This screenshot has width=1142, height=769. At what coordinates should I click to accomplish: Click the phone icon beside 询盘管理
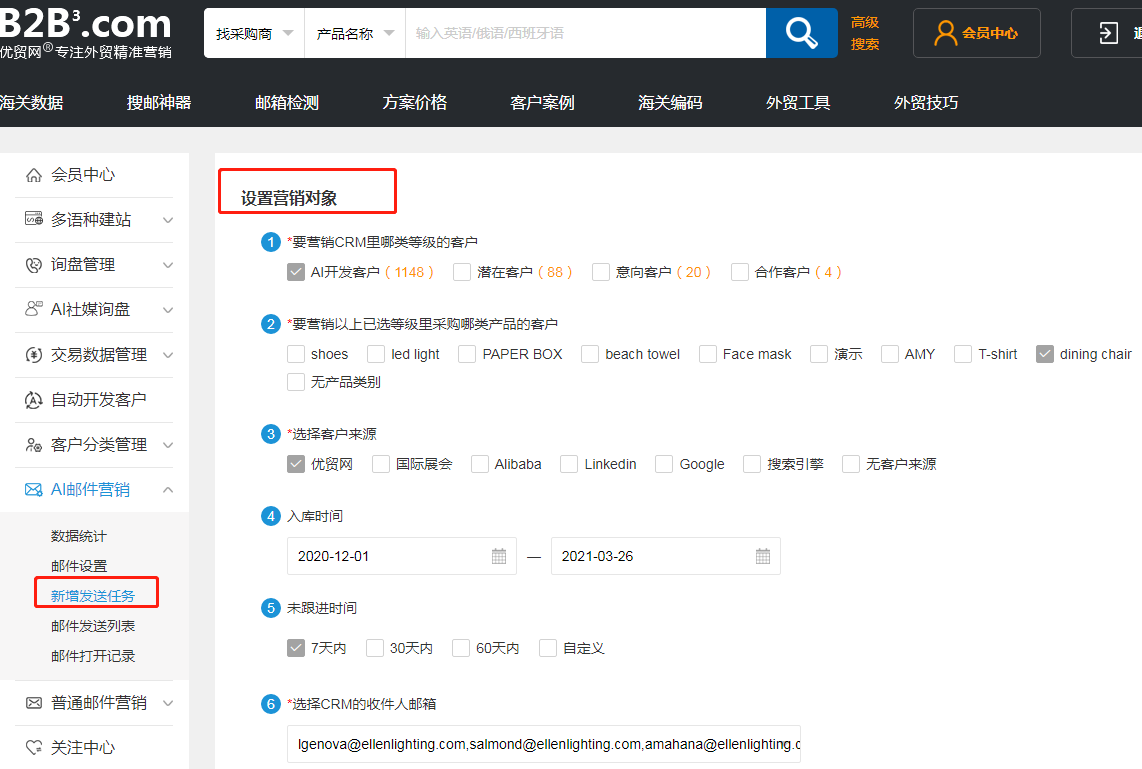[x=34, y=265]
